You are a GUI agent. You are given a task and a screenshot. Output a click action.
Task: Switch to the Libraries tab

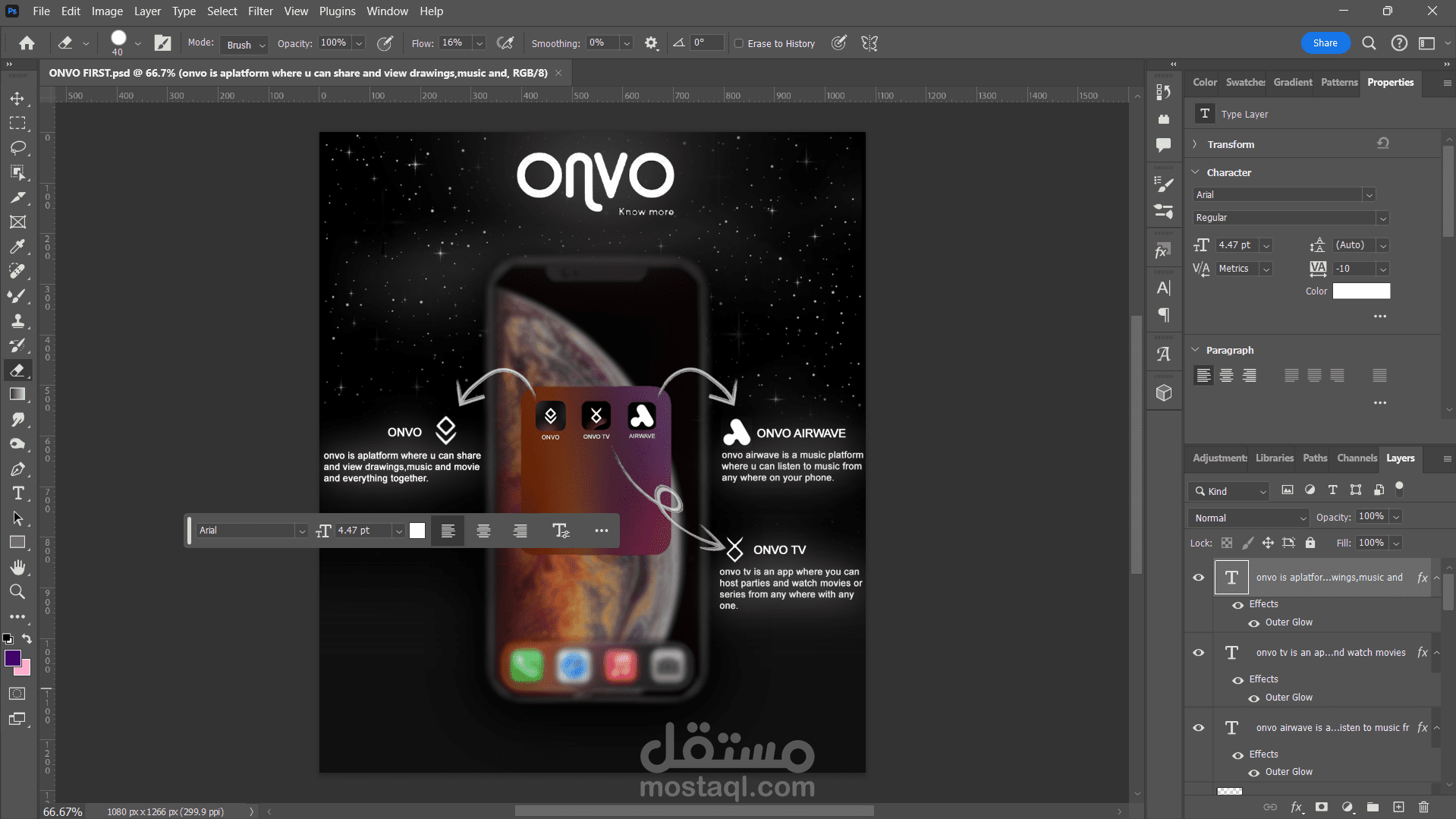(x=1275, y=458)
